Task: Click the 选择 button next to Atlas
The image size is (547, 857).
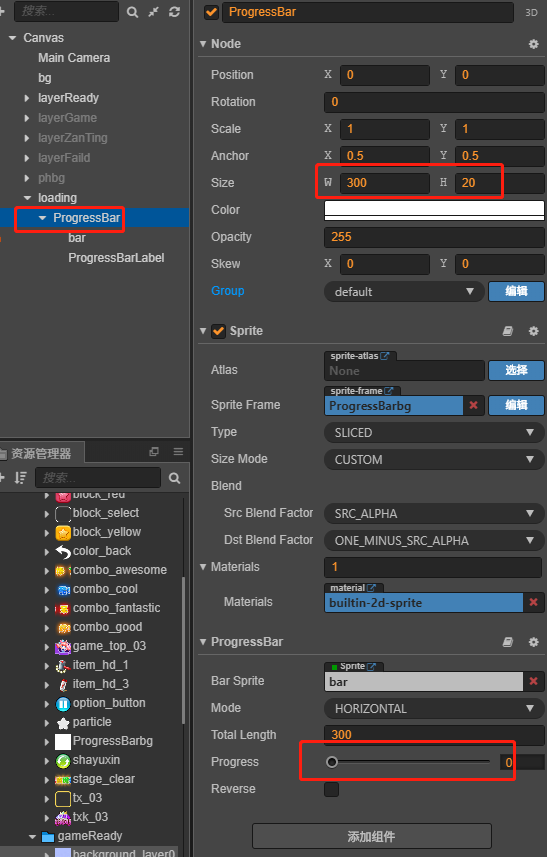Action: (x=516, y=370)
